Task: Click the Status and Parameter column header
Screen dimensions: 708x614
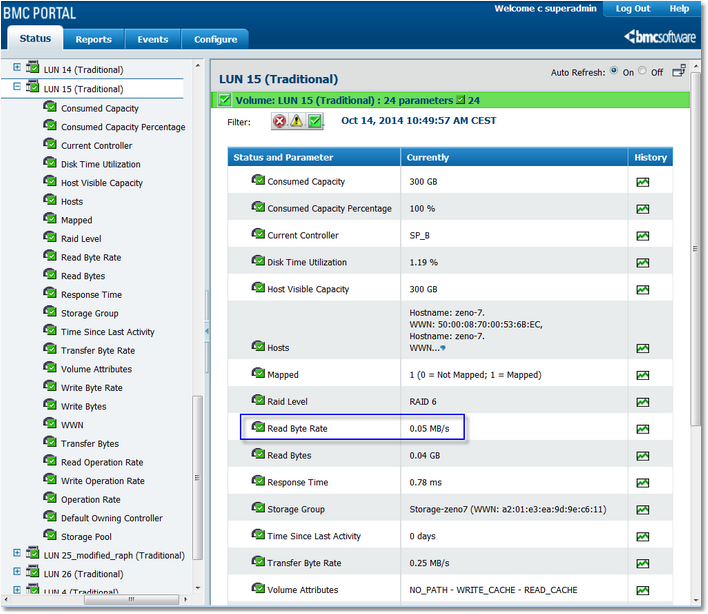Action: [314, 158]
